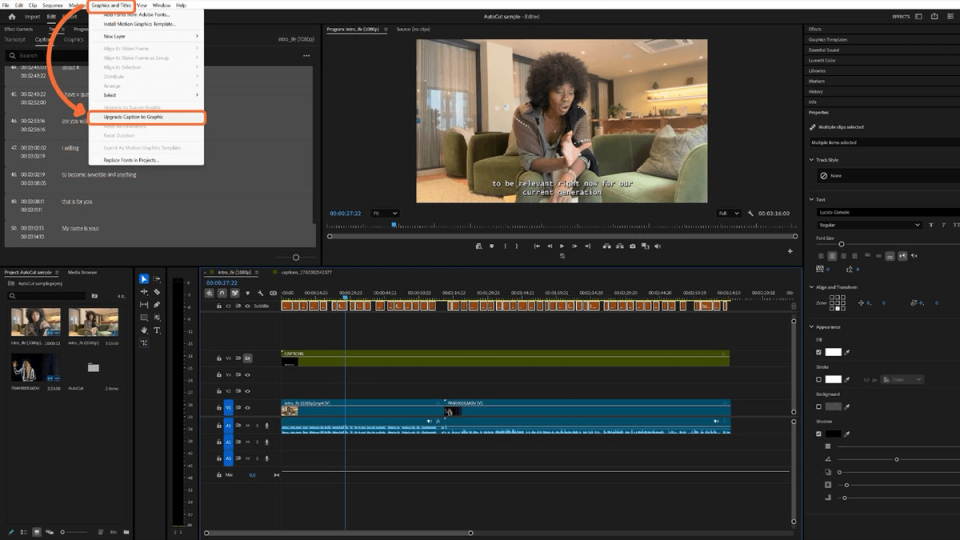Image resolution: width=960 pixels, height=540 pixels.
Task: Open the program monitor button editor plus
Action: coord(790,251)
